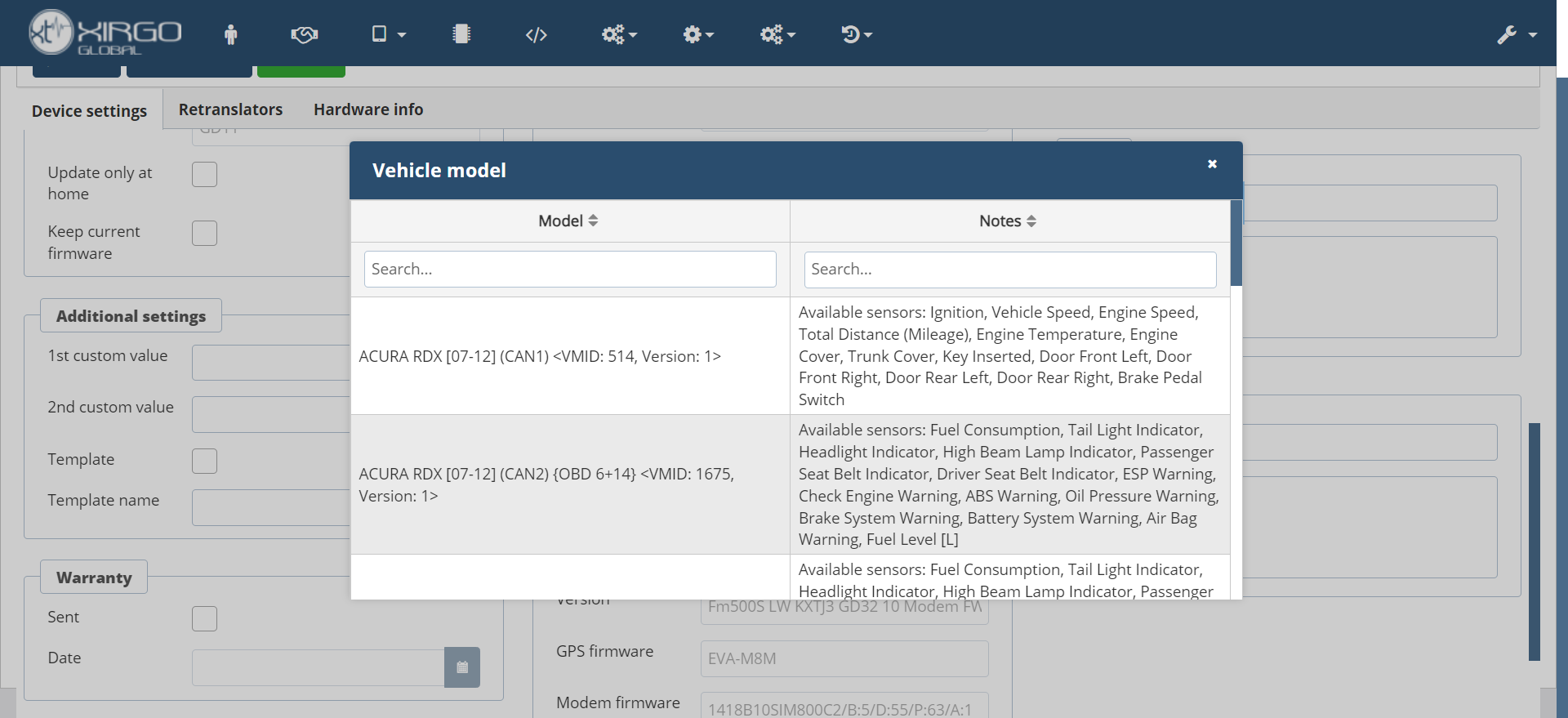Sort the table by Notes column

click(1009, 221)
